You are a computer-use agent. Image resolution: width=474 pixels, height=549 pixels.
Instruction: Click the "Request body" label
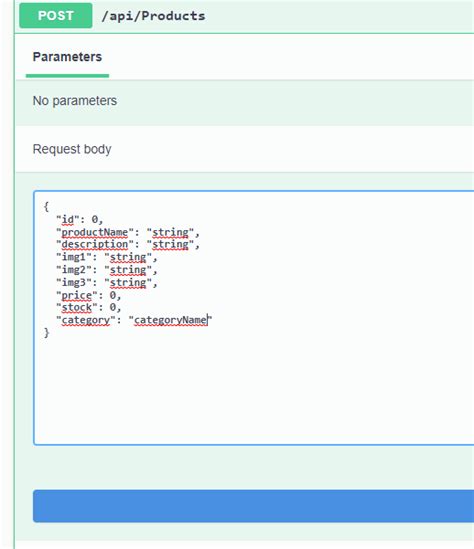click(x=72, y=149)
